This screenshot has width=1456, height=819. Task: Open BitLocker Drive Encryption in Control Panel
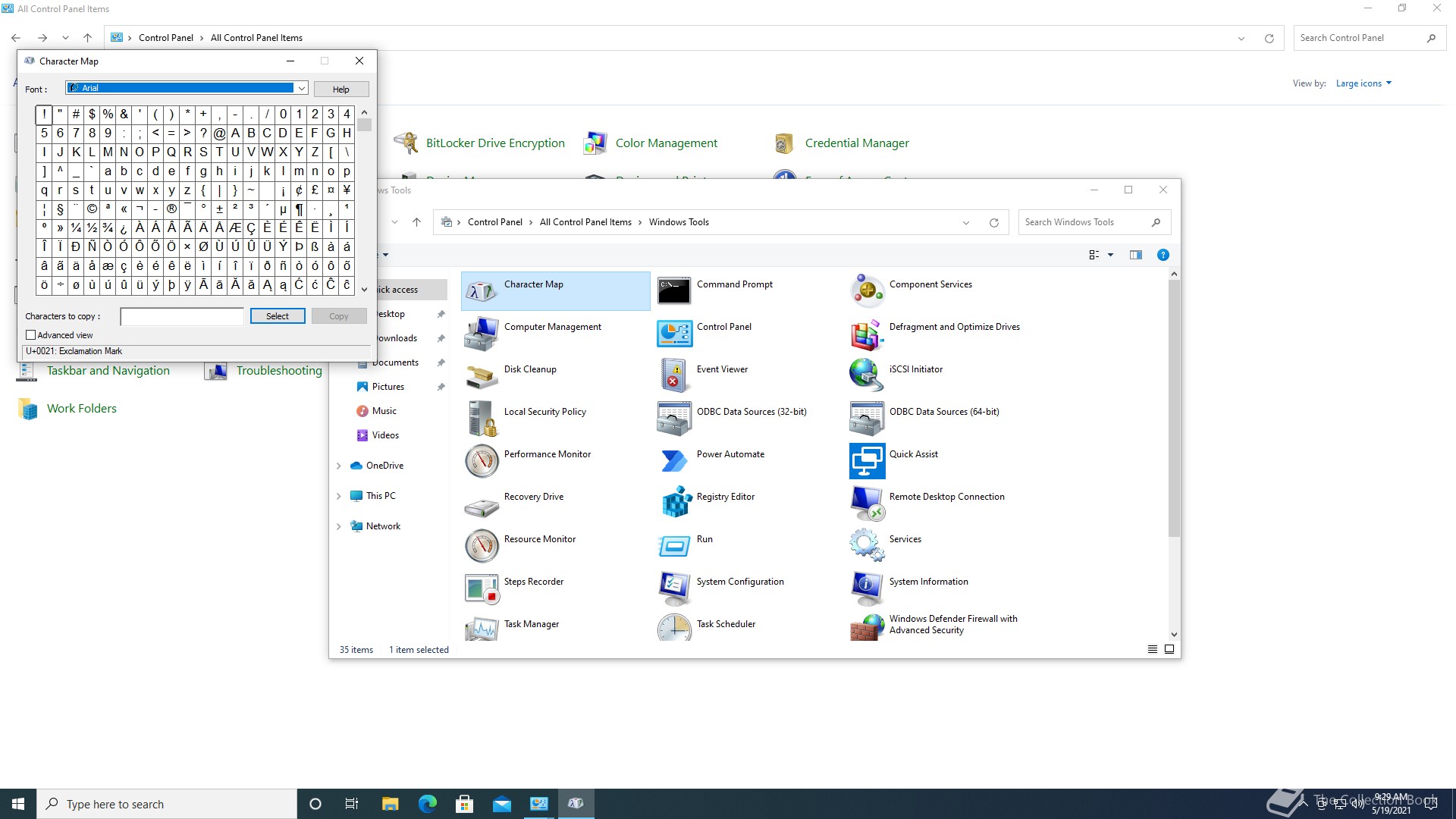[495, 143]
